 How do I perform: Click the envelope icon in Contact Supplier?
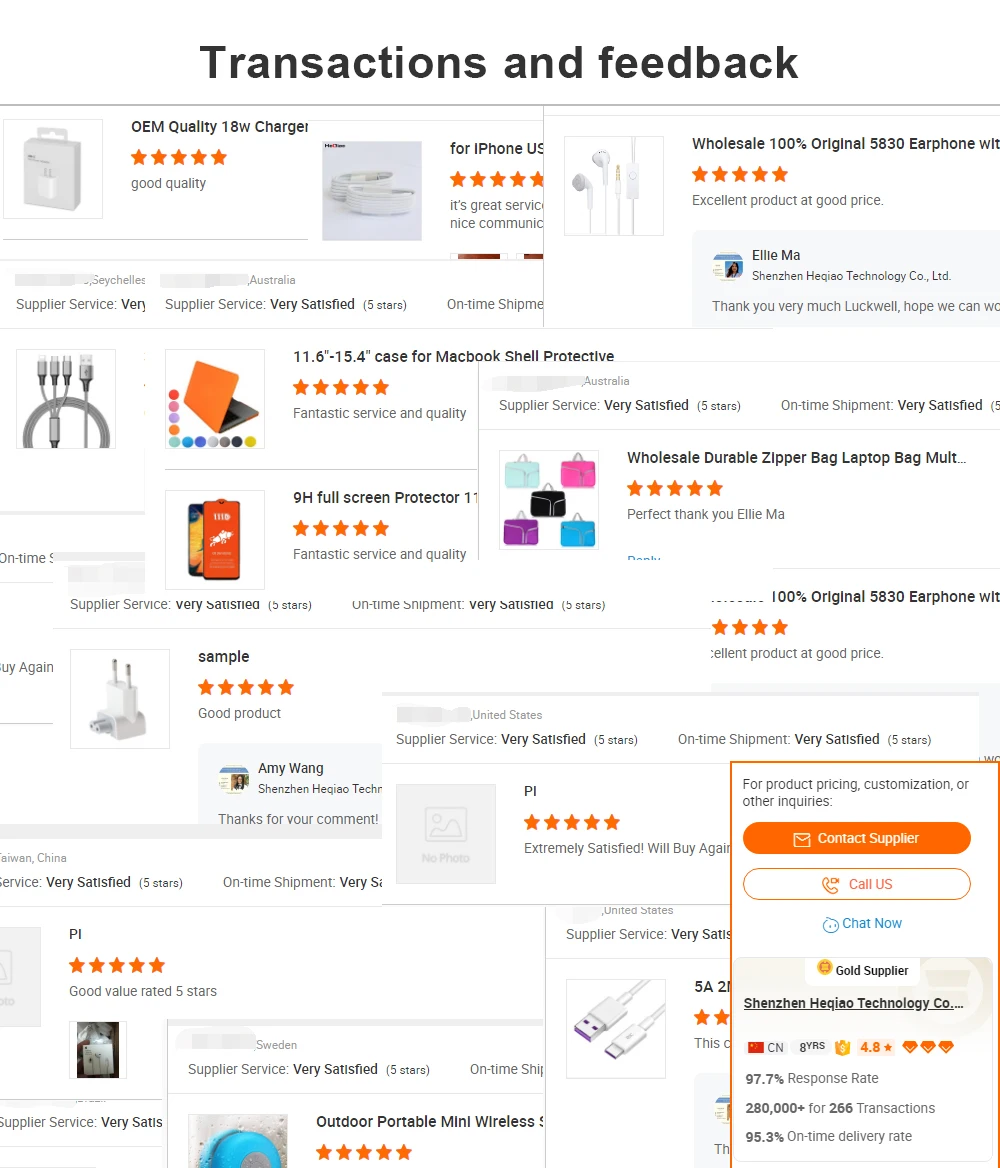(x=802, y=840)
